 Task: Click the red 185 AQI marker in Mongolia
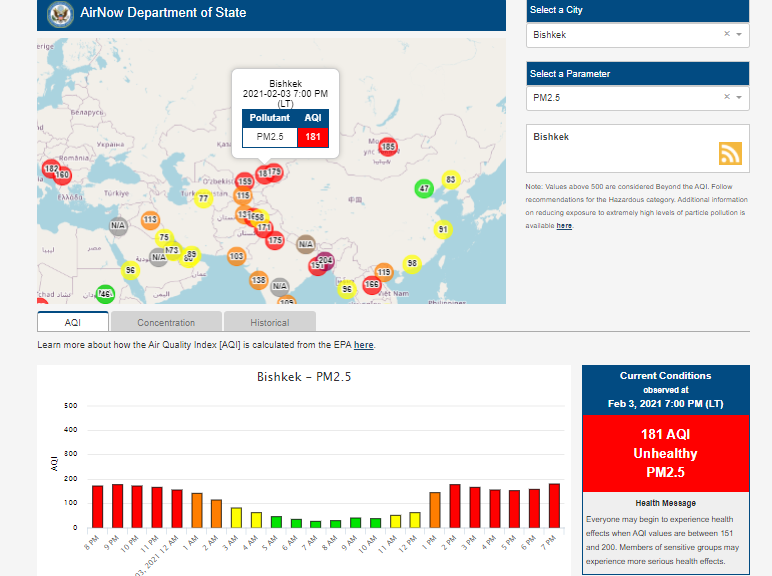click(x=388, y=148)
